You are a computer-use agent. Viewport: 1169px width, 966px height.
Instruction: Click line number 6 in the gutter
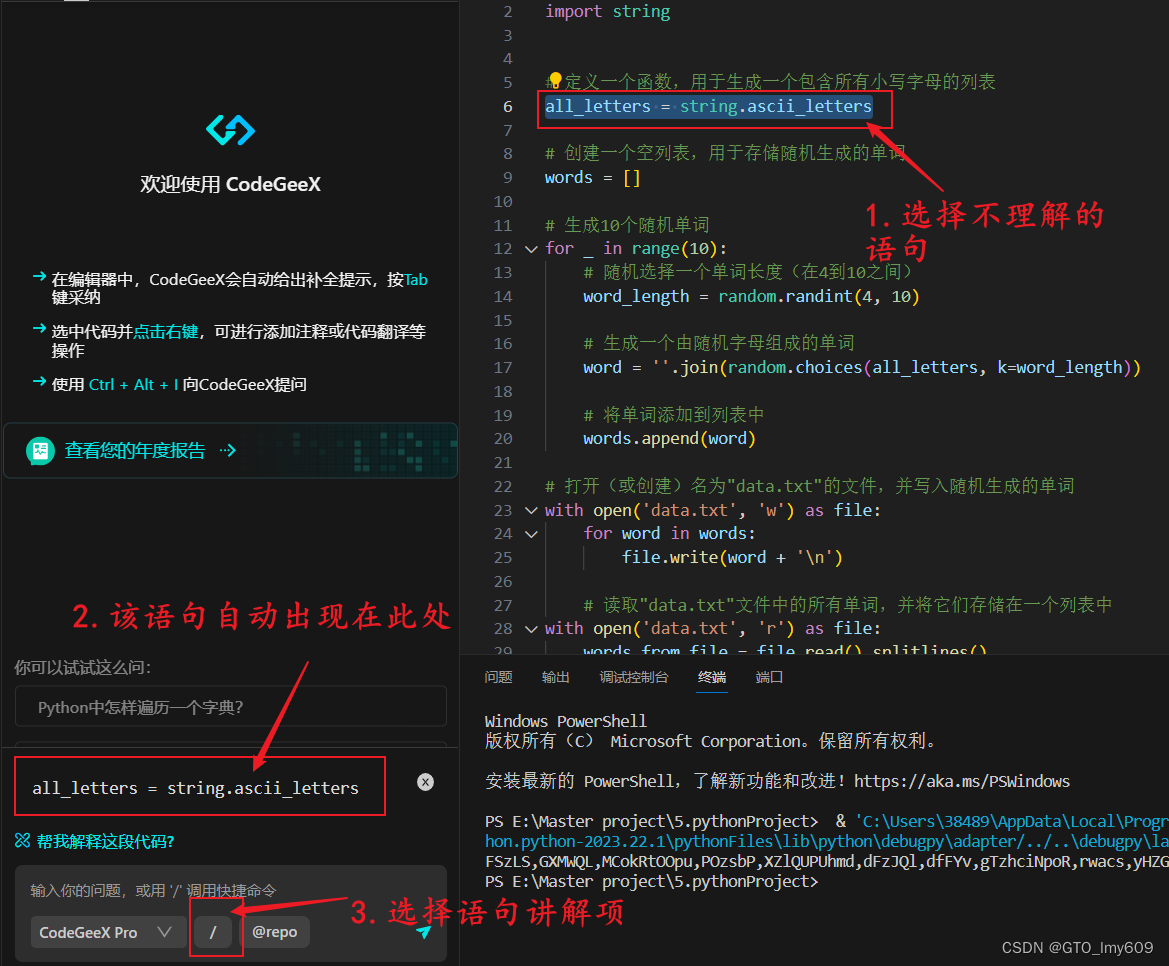click(x=507, y=107)
